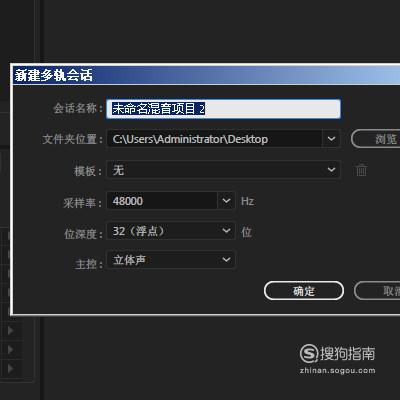Click the 48000 sample rate value field

pyautogui.click(x=162, y=201)
